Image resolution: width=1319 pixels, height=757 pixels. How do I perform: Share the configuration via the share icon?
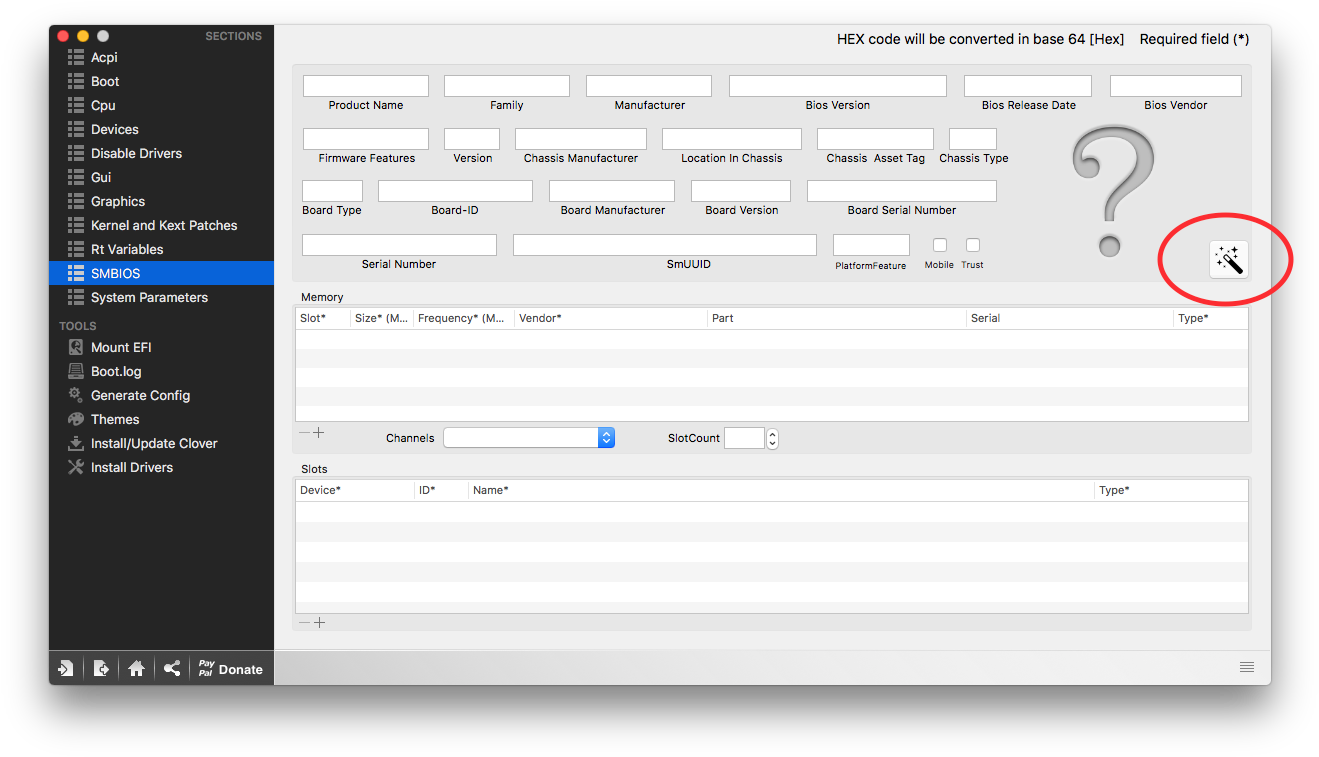tap(171, 667)
